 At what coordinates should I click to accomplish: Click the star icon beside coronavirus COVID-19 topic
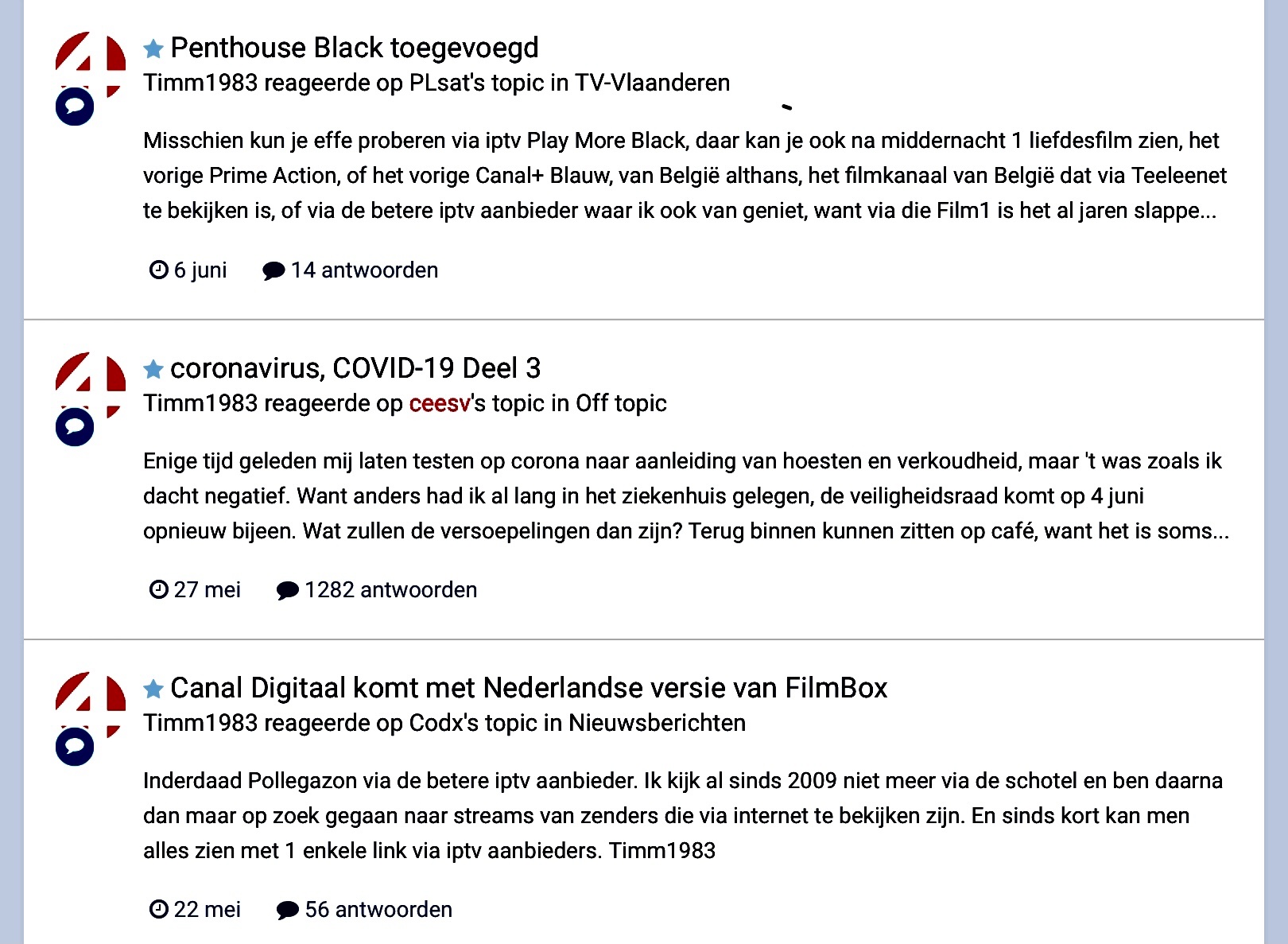click(x=153, y=369)
